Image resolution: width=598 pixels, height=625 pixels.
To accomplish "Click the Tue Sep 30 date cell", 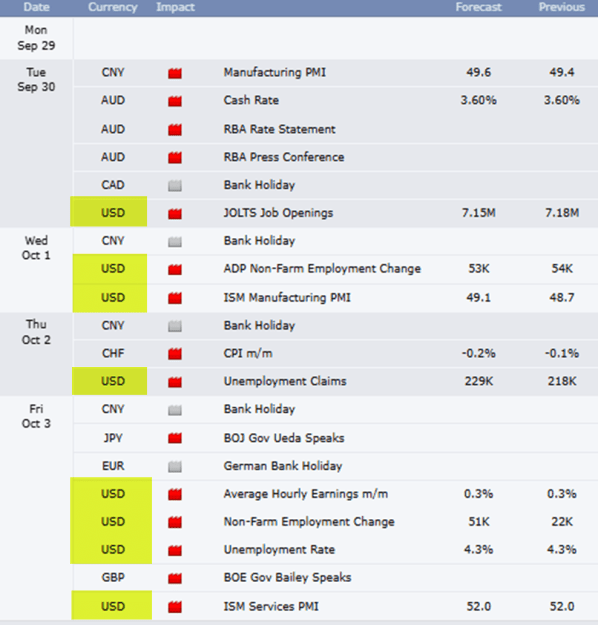I will tap(36, 80).
